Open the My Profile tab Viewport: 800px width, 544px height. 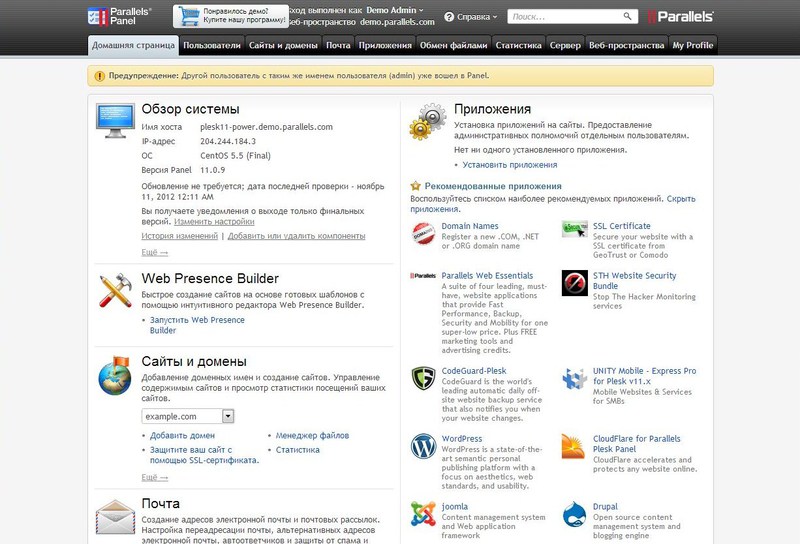(x=693, y=45)
